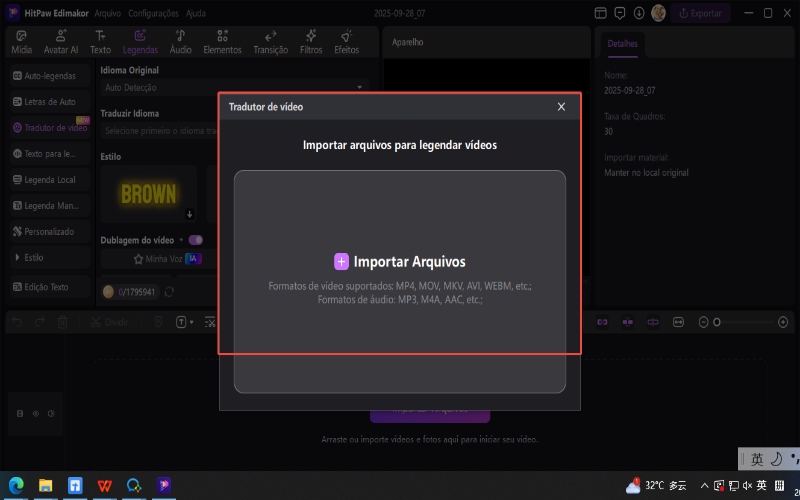
Task: Select Tradutor de vídeo in the sidebar
Action: pyautogui.click(x=50, y=128)
